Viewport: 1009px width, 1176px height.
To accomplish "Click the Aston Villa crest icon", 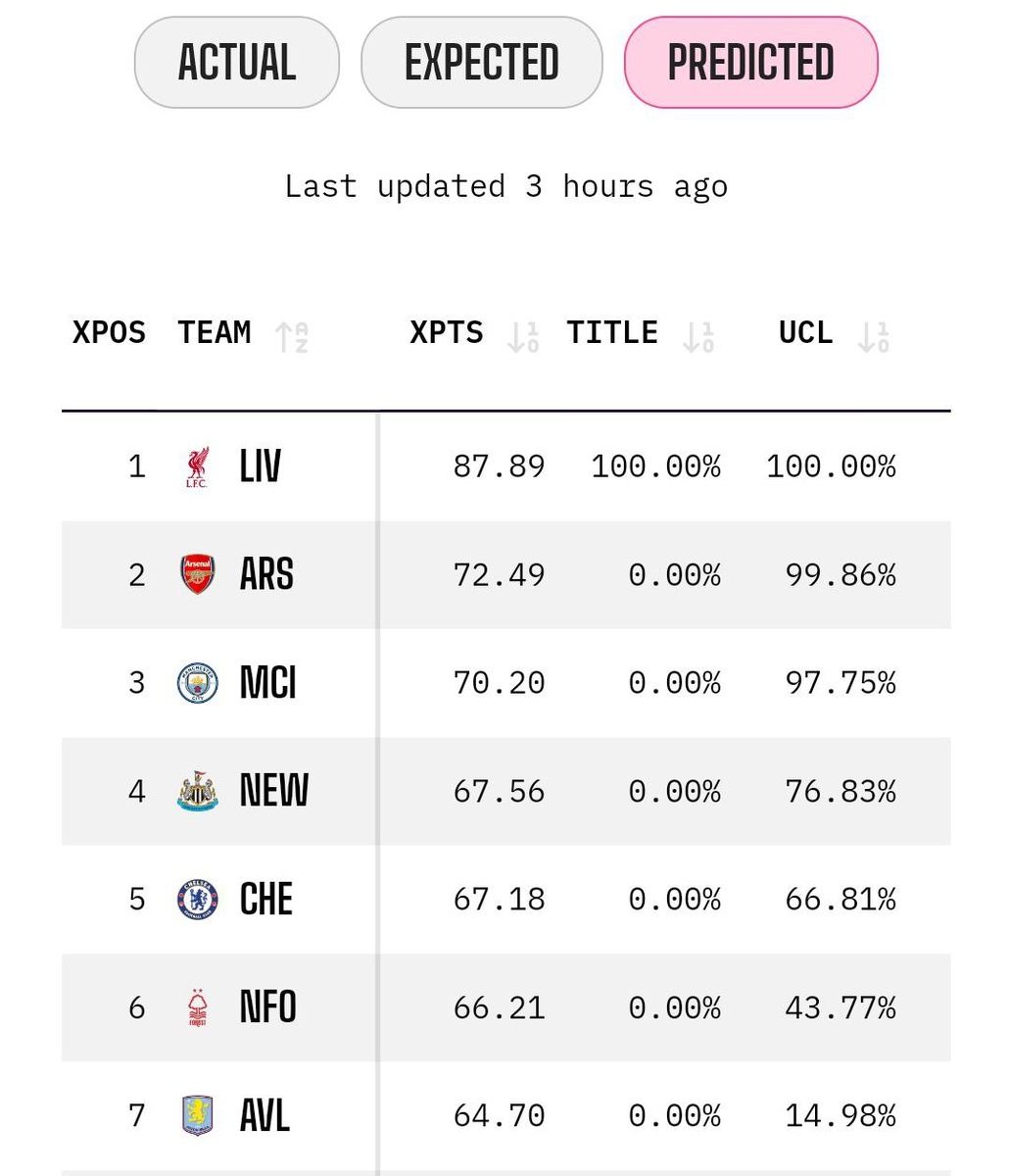I will pyautogui.click(x=197, y=1115).
